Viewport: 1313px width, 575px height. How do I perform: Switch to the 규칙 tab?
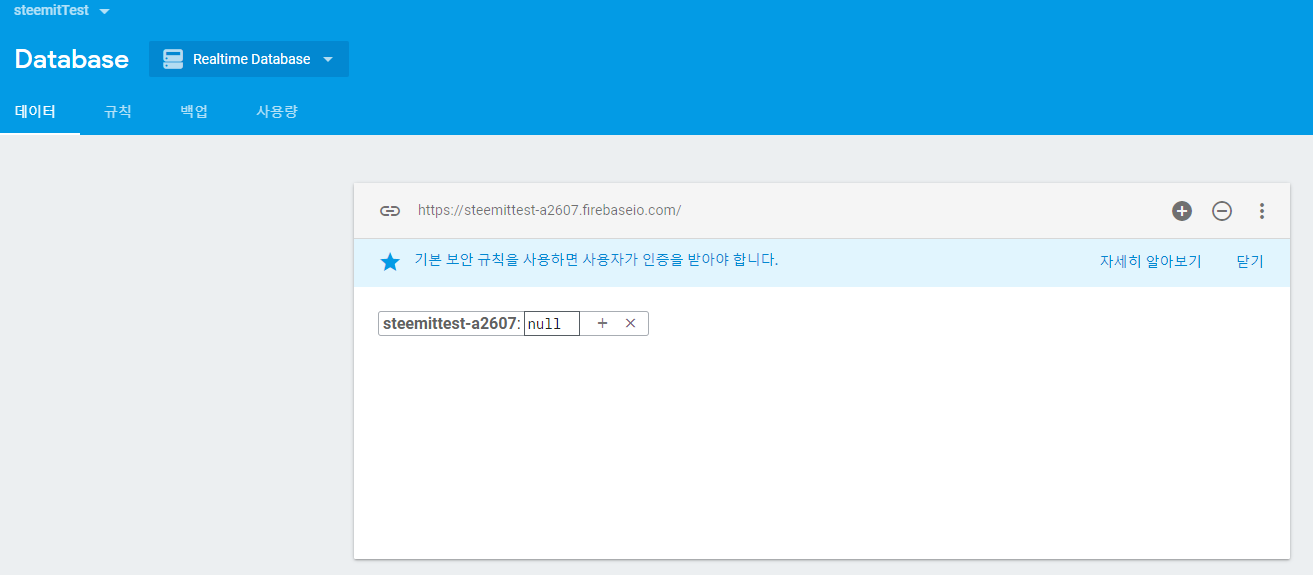pyautogui.click(x=118, y=111)
